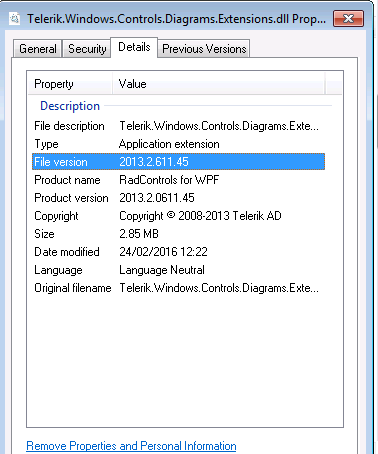This screenshot has width=378, height=454.
Task: Select the Details tab
Action: pos(134,47)
